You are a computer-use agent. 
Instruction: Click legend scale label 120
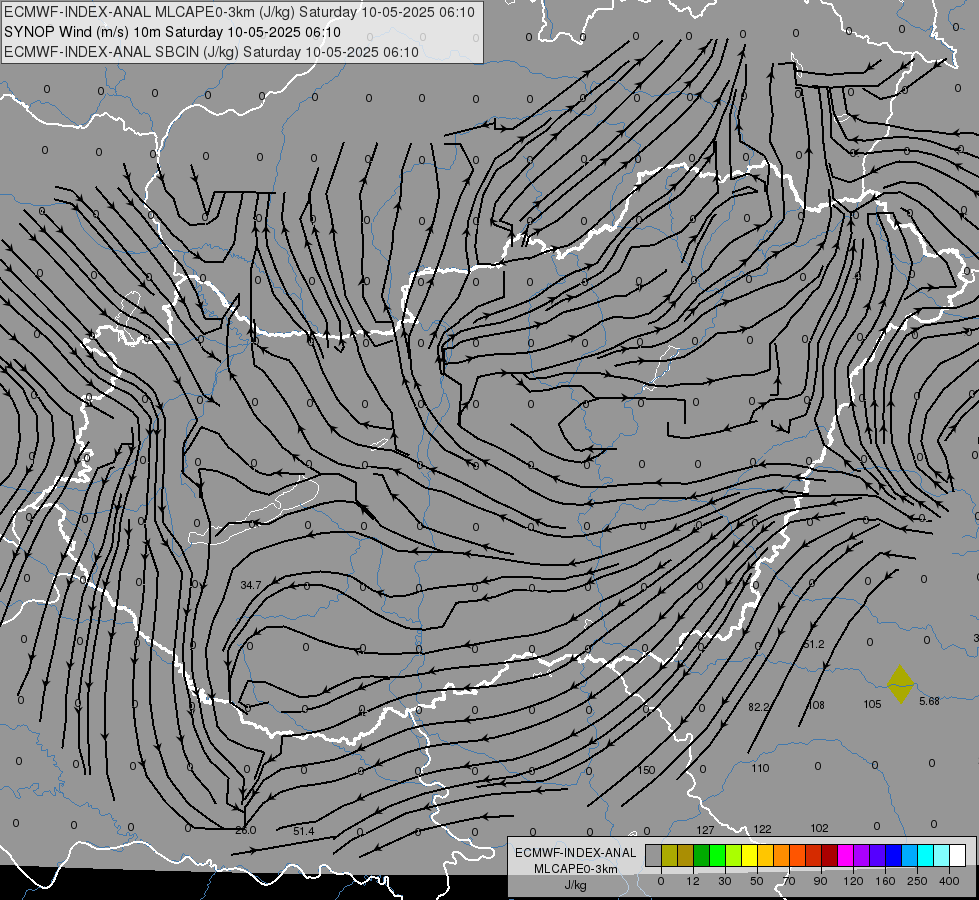point(854,881)
